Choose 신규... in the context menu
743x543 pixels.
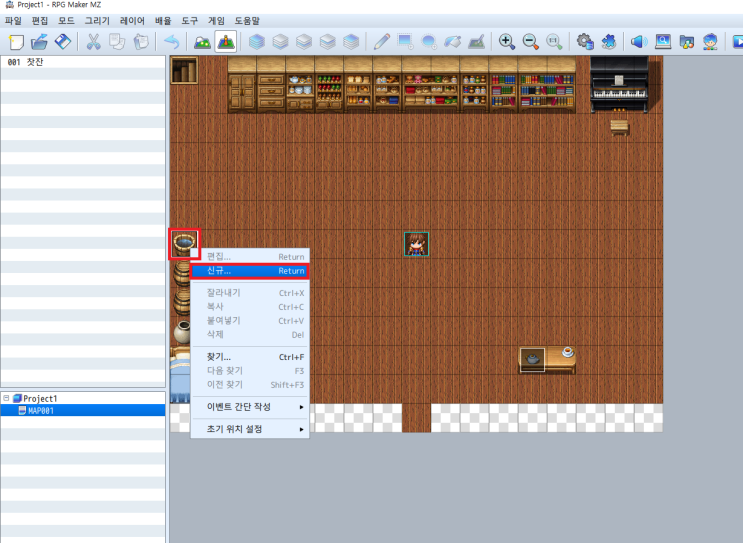click(250, 271)
